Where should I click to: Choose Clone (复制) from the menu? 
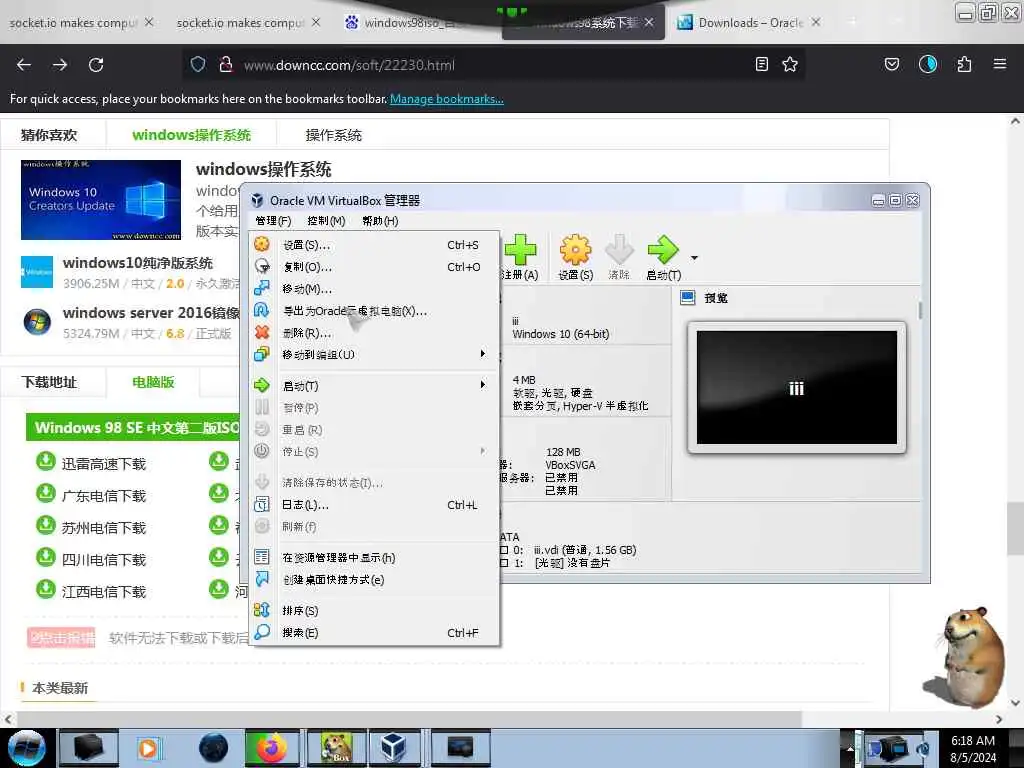click(x=375, y=267)
